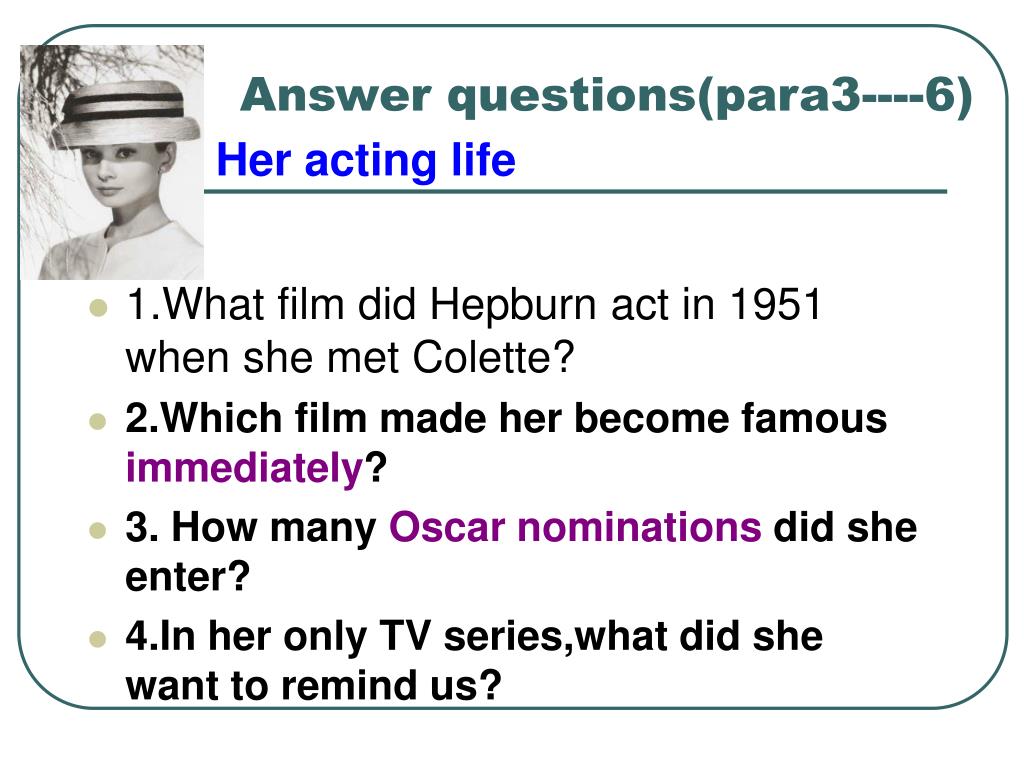This screenshot has width=1024, height=768.
Task: Click the year '1951' in question 1
Action: click(x=775, y=304)
